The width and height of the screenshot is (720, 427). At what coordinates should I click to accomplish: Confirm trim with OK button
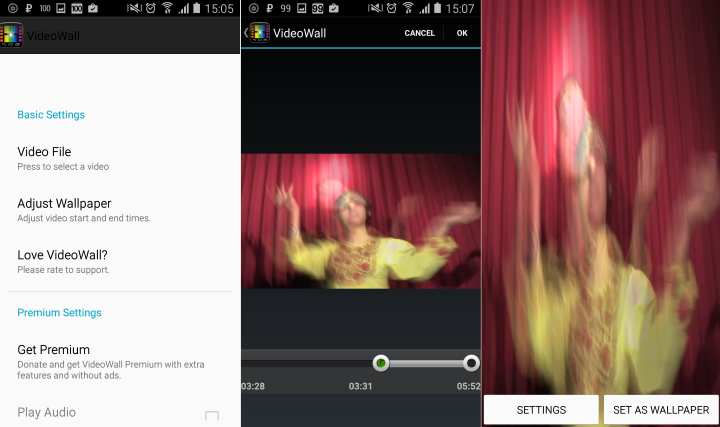point(462,33)
